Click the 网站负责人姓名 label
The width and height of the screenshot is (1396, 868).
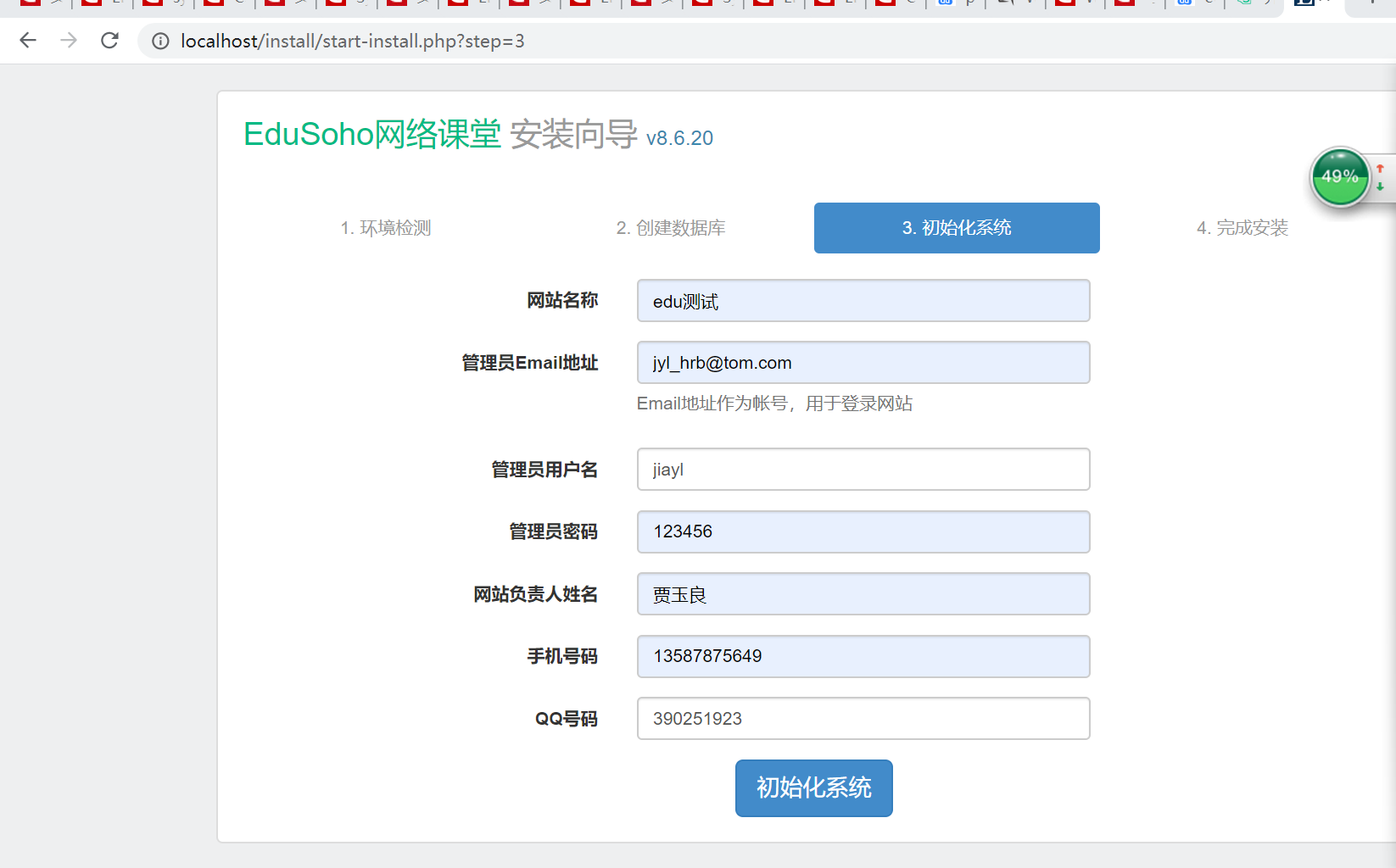pos(535,594)
